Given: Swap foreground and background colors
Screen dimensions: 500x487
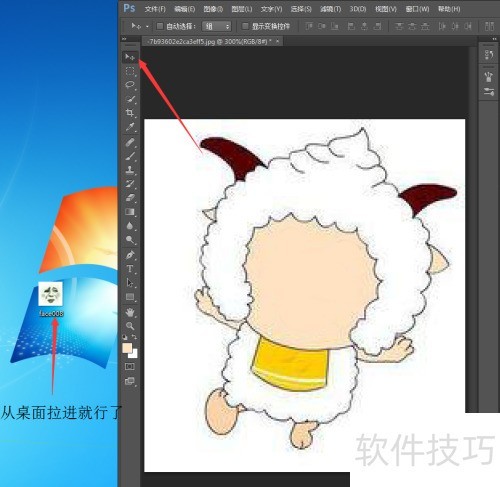Looking at the screenshot, I should pyautogui.click(x=134, y=337).
